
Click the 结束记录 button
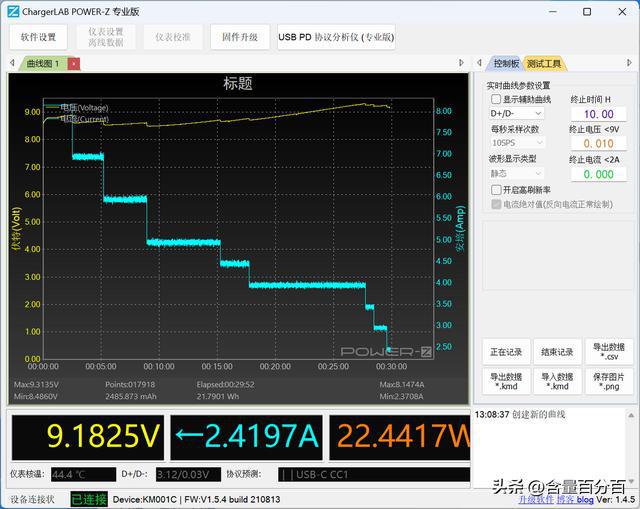557,351
